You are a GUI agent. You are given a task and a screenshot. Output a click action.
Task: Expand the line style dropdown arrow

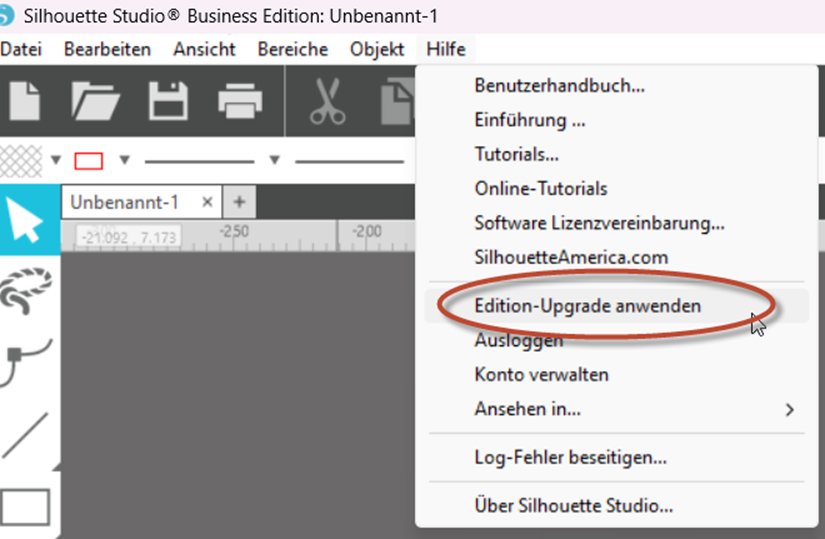(x=274, y=160)
